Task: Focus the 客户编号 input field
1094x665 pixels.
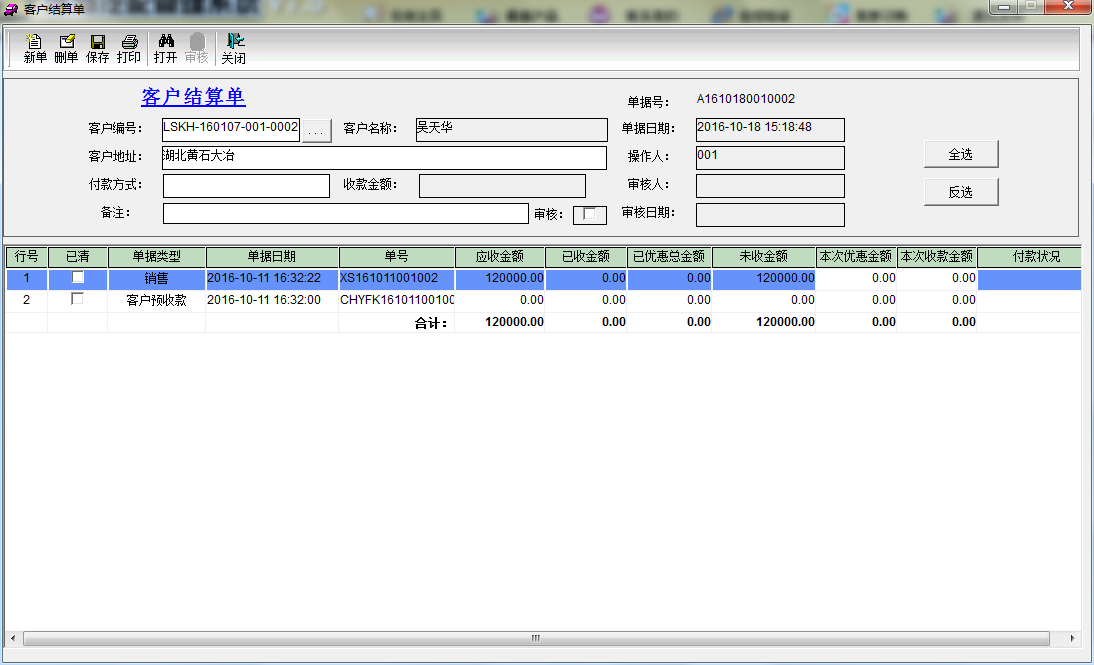Action: [x=231, y=129]
